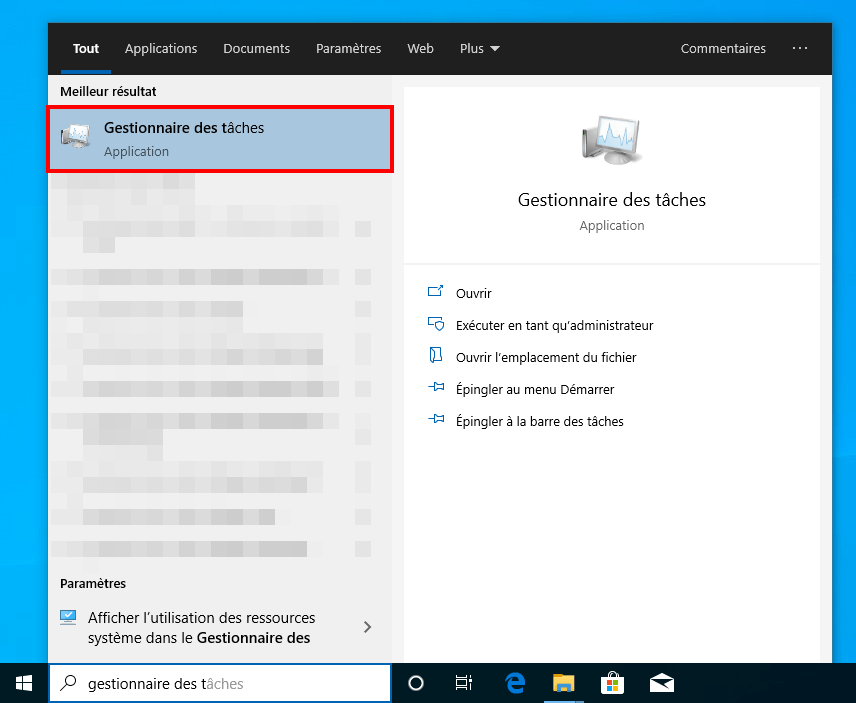The height and width of the screenshot is (703, 856).
Task: Switch to the Web tab
Action: tap(420, 49)
